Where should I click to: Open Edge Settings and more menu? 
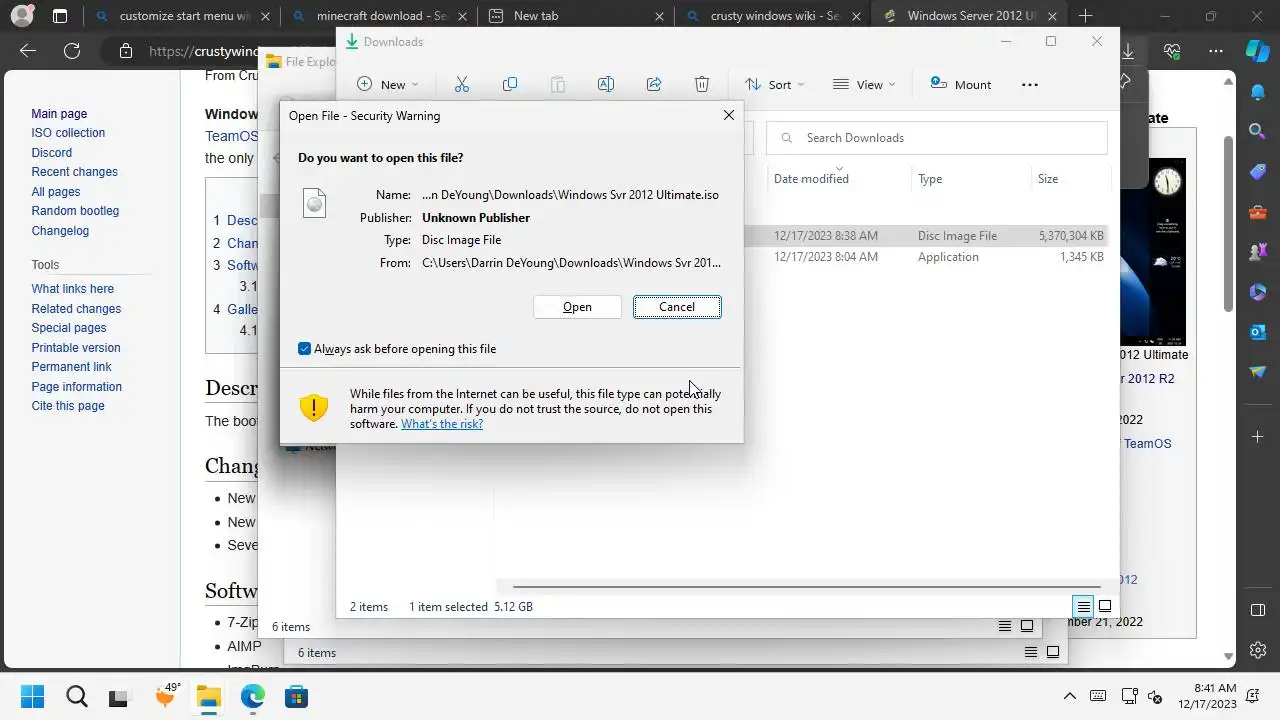(1216, 51)
